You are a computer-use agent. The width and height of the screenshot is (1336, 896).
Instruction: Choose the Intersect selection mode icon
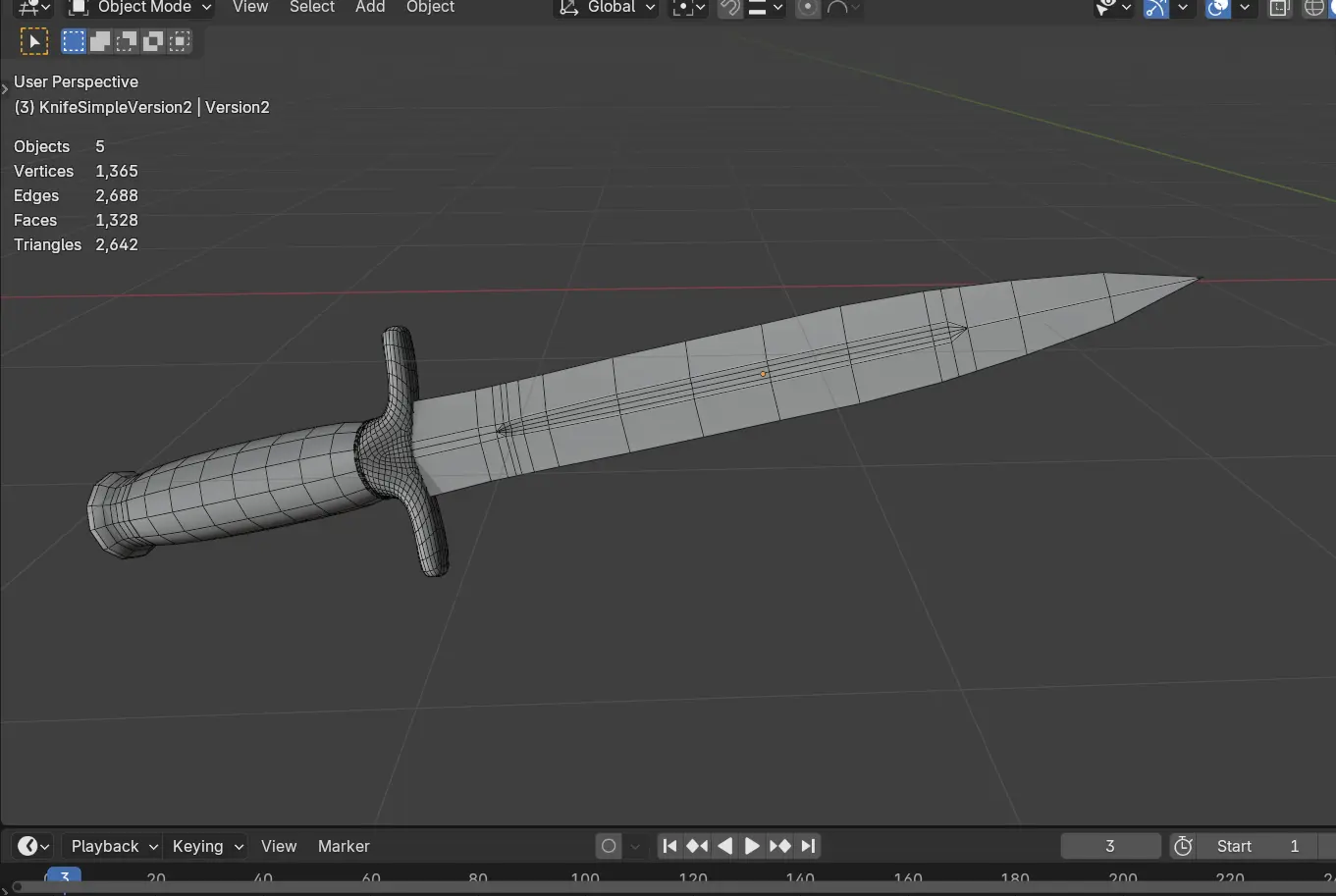tap(180, 41)
